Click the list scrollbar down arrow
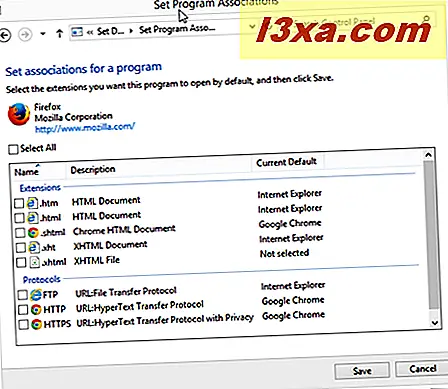This screenshot has height=389, width=448. coord(434,322)
